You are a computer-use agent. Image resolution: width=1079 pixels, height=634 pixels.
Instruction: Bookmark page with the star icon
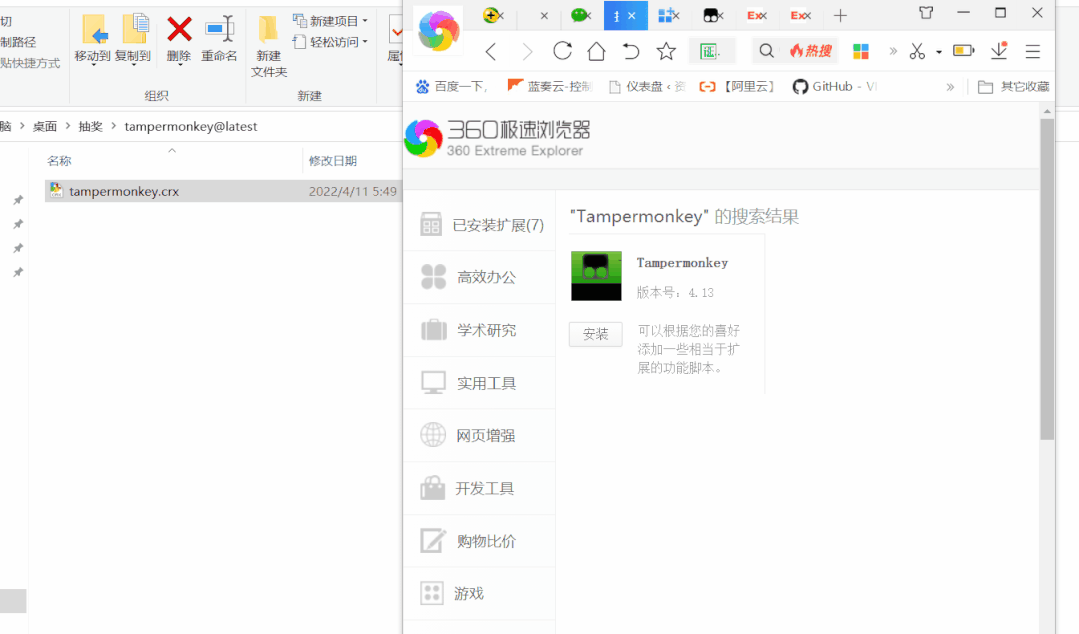pyautogui.click(x=665, y=51)
